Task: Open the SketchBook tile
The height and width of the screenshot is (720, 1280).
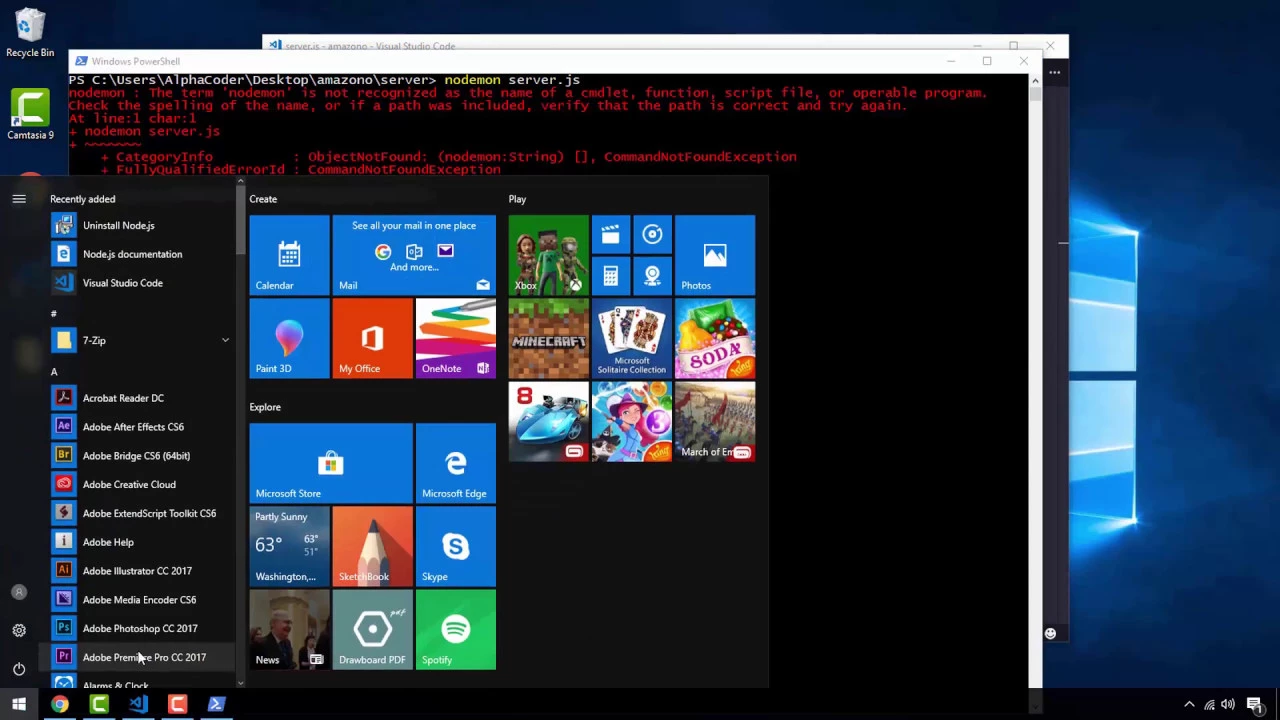Action: click(372, 546)
